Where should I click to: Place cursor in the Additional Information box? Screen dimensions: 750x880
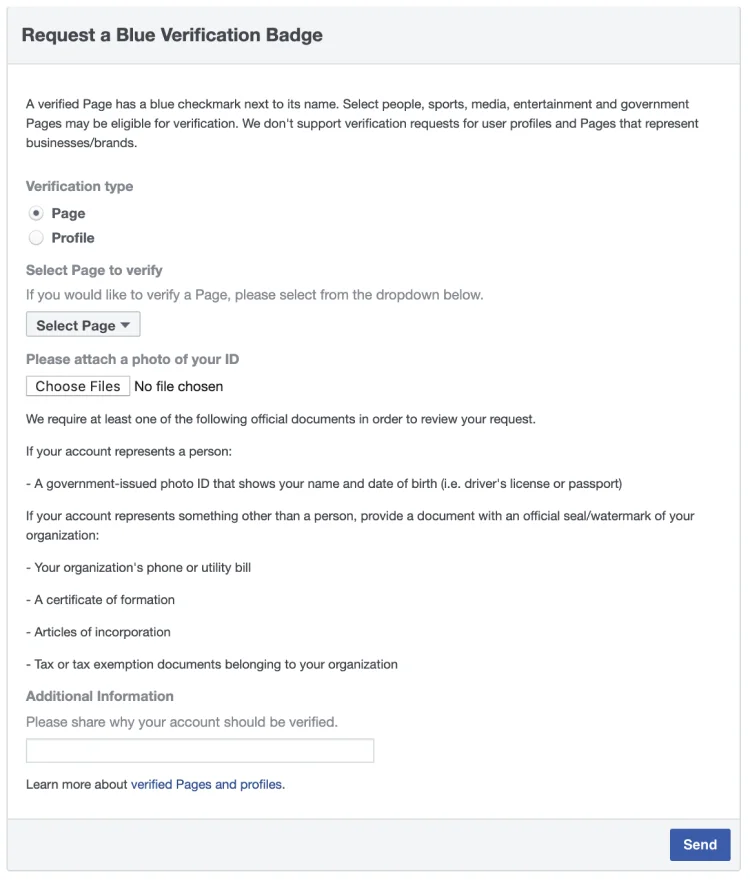pyautogui.click(x=200, y=750)
